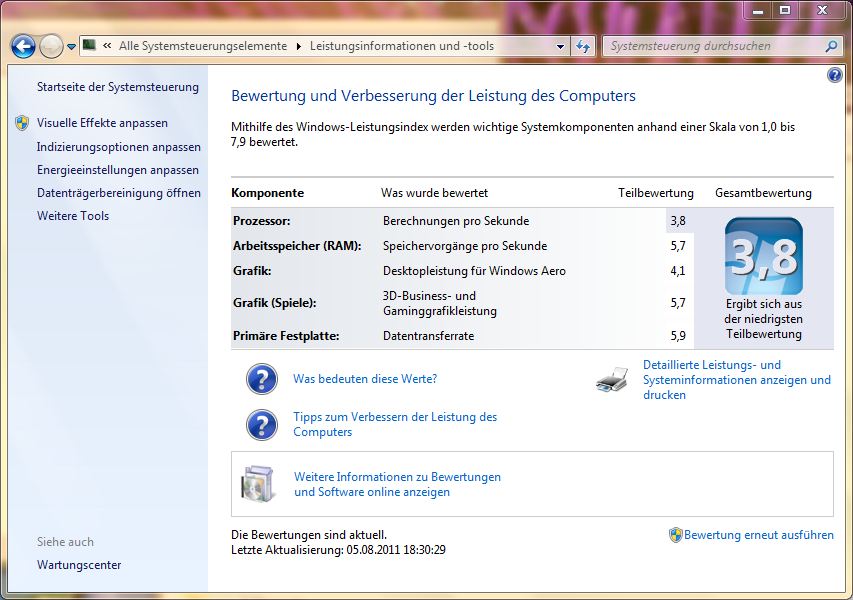Image resolution: width=853 pixels, height=600 pixels.
Task: Click shield icon beside Bewertung erneut ausführen
Action: [x=676, y=535]
